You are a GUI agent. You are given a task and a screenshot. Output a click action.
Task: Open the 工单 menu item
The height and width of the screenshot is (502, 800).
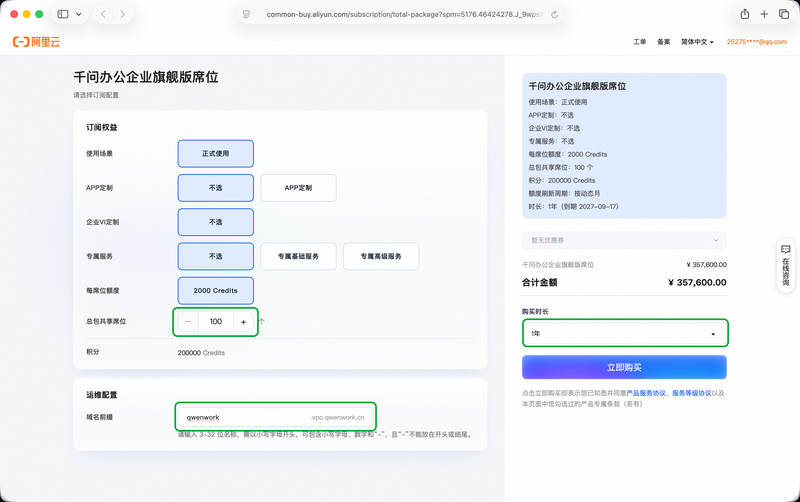point(640,42)
